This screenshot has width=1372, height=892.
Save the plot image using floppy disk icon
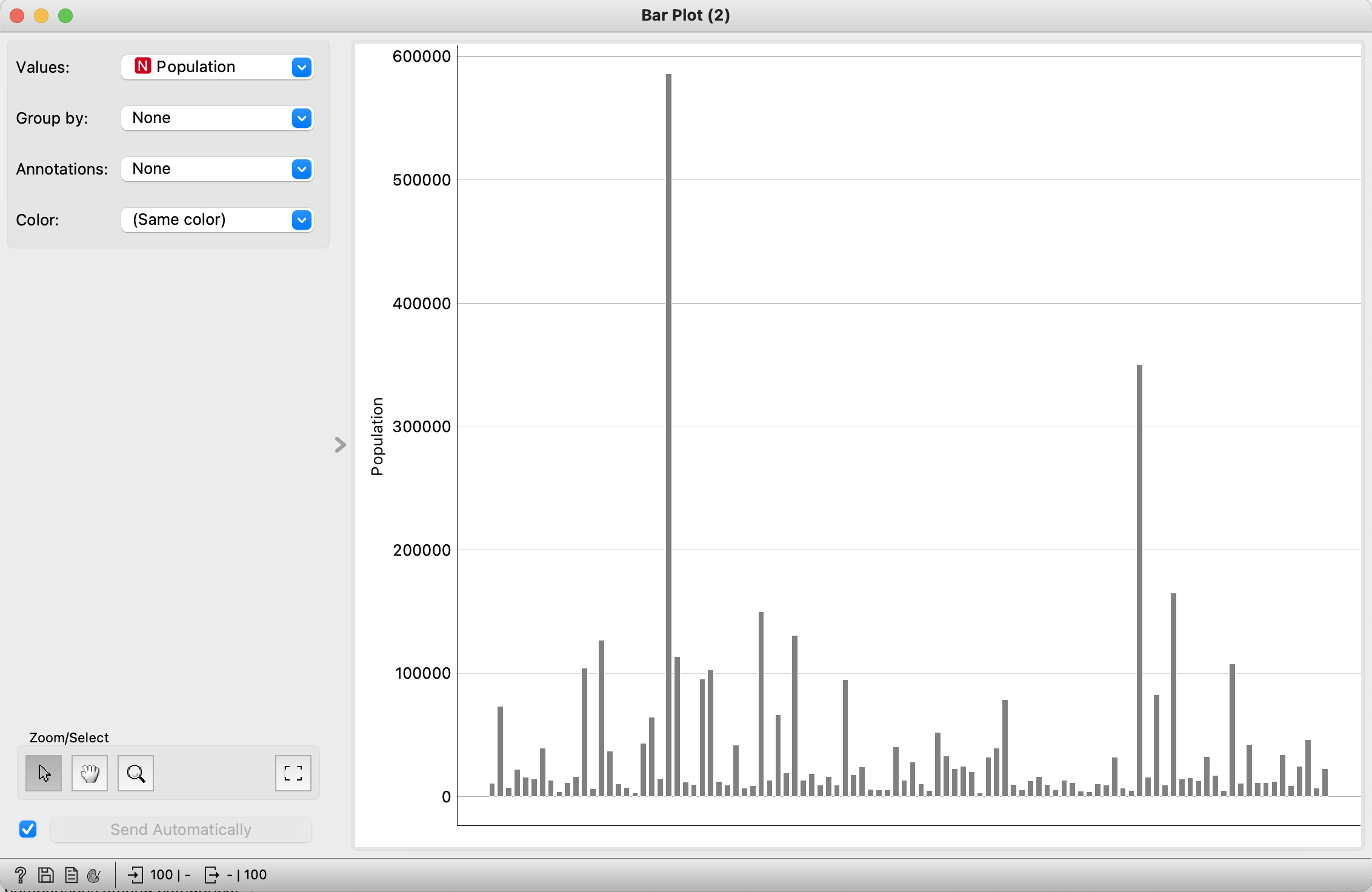coord(45,874)
